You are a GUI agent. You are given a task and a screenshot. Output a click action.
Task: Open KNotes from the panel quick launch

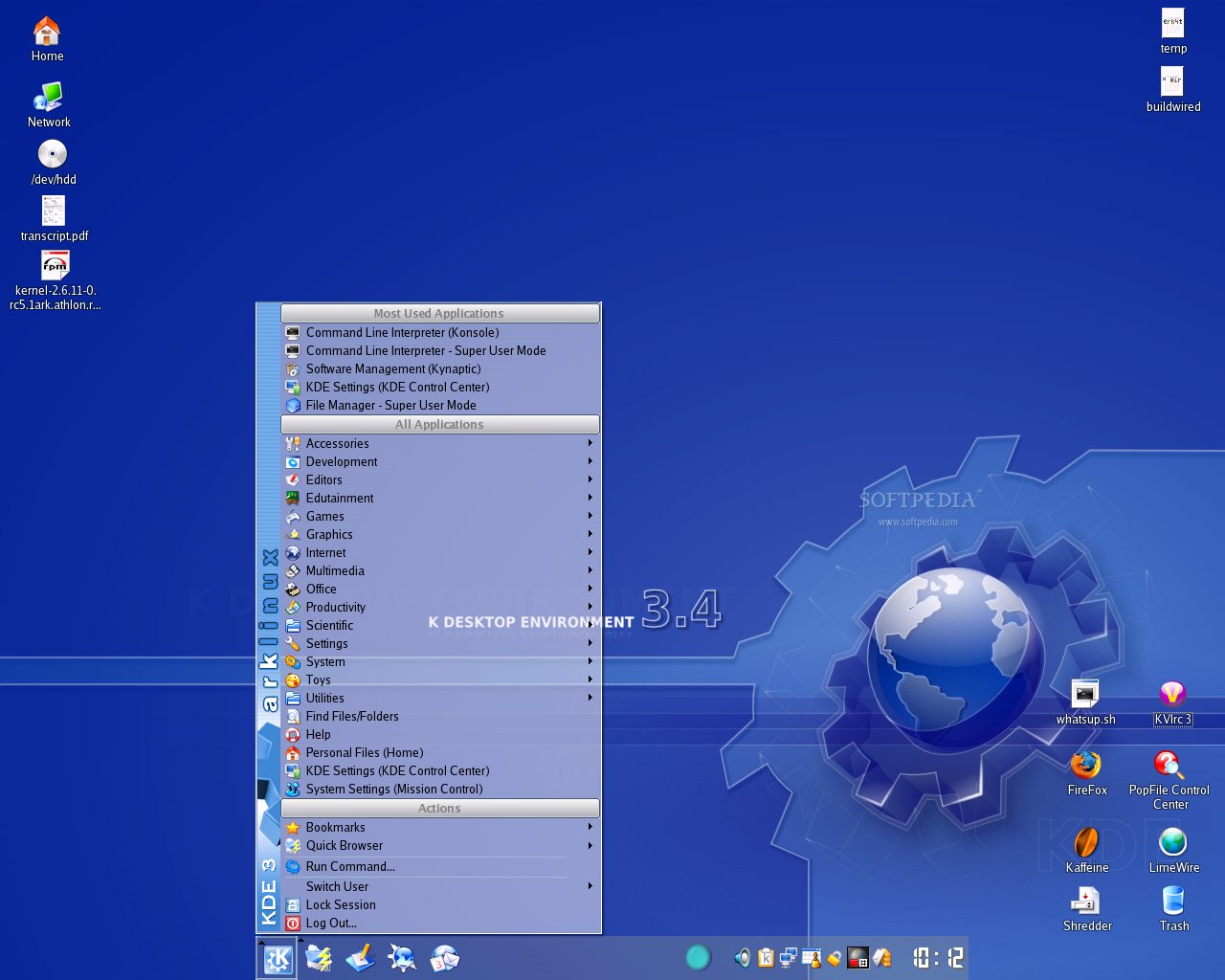coord(360,957)
